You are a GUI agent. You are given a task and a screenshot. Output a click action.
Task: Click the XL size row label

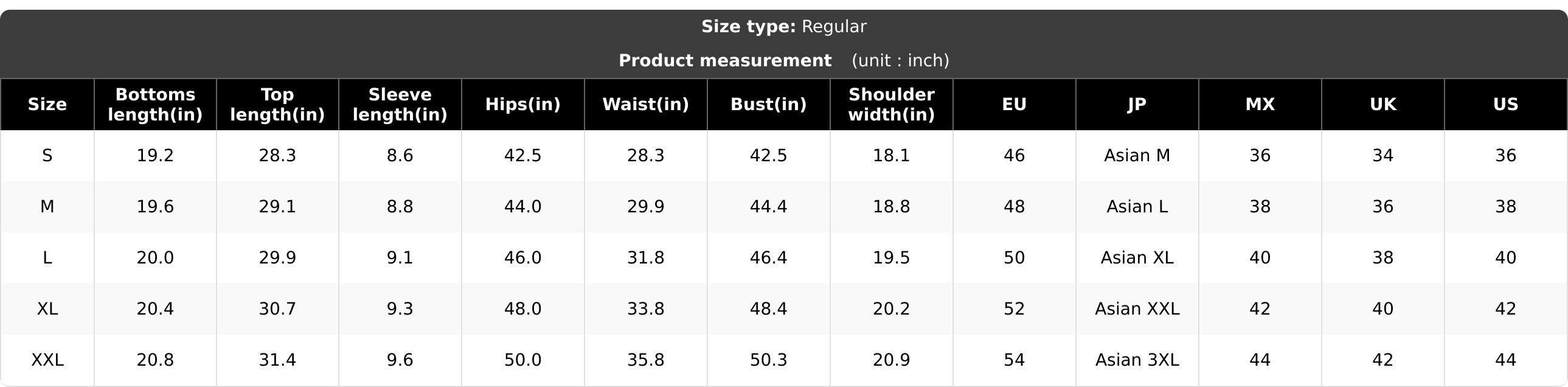(x=47, y=309)
